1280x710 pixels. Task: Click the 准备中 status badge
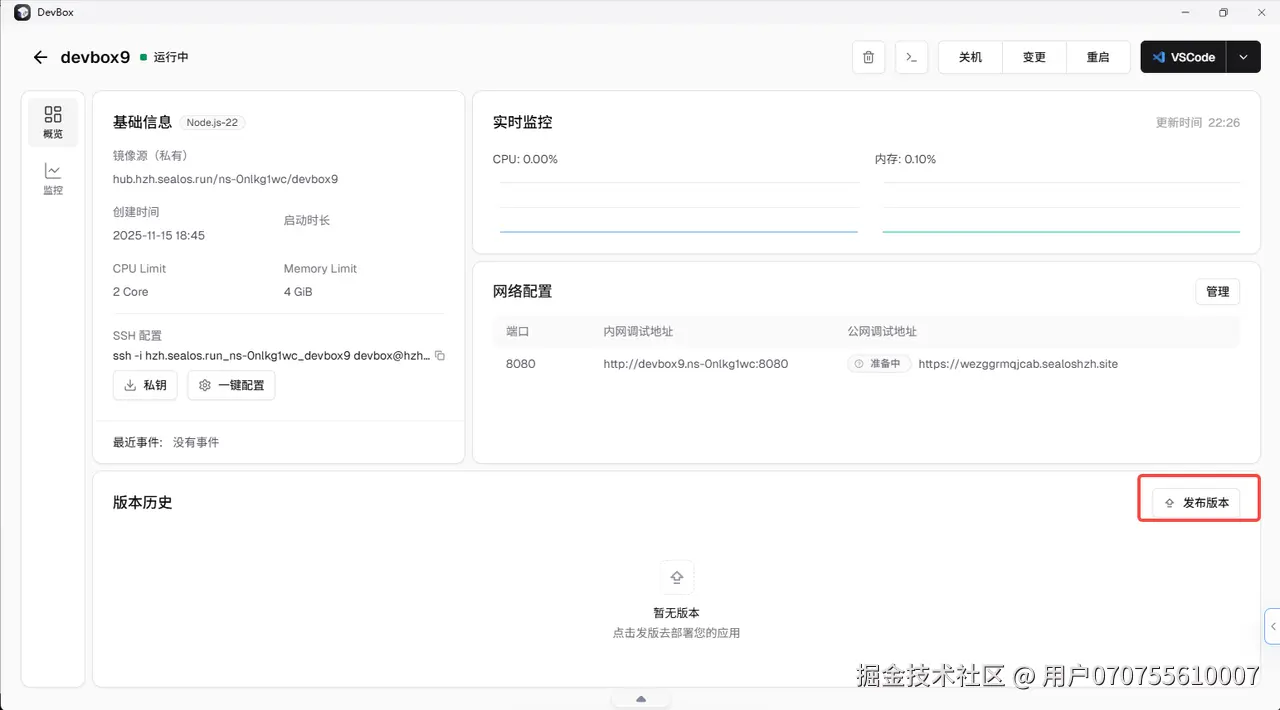(x=880, y=364)
